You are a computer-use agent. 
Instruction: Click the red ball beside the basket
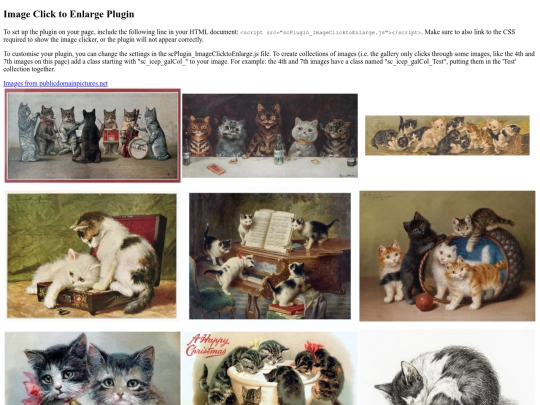[424, 302]
